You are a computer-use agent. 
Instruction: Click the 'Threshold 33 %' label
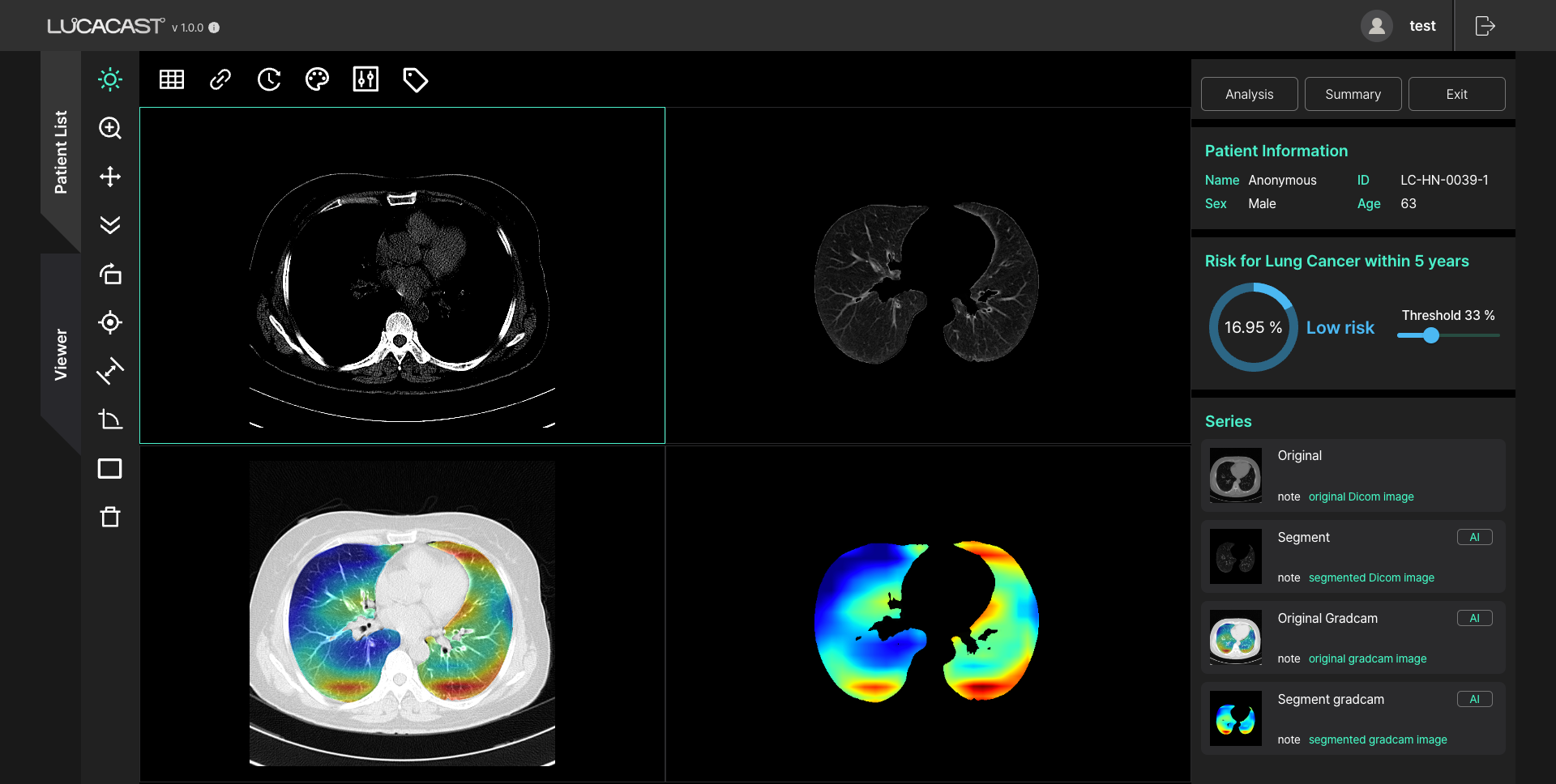pyautogui.click(x=1448, y=315)
